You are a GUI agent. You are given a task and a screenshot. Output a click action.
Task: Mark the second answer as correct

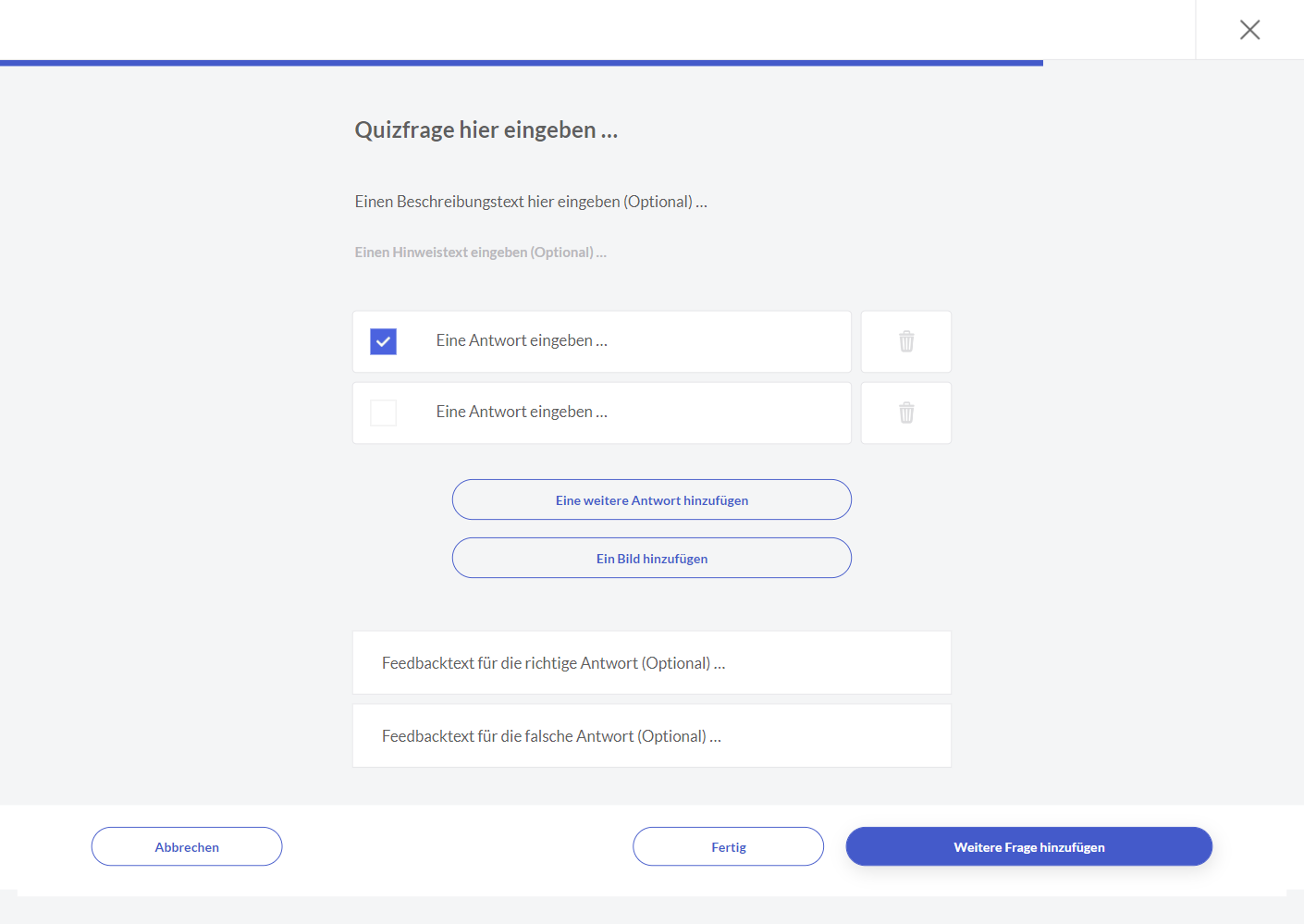click(383, 413)
